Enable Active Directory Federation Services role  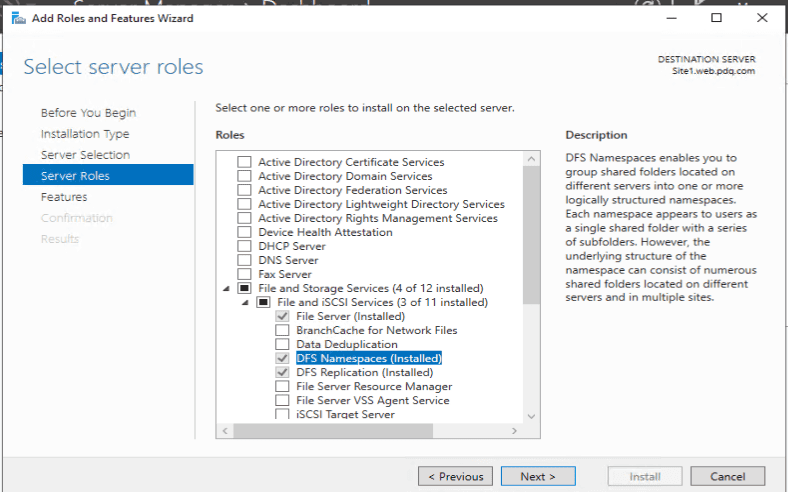click(x=244, y=190)
